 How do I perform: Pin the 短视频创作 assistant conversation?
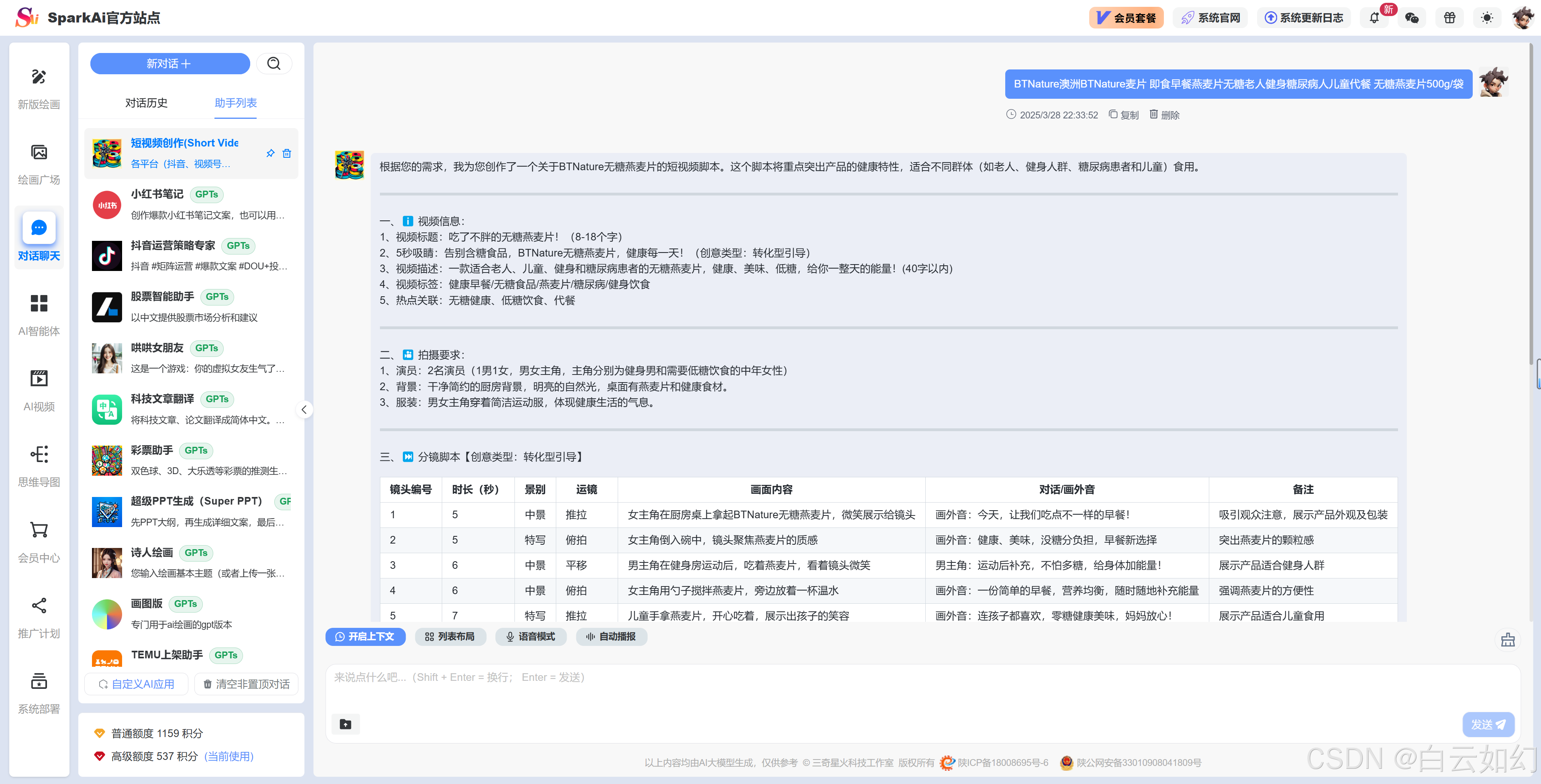tap(270, 154)
